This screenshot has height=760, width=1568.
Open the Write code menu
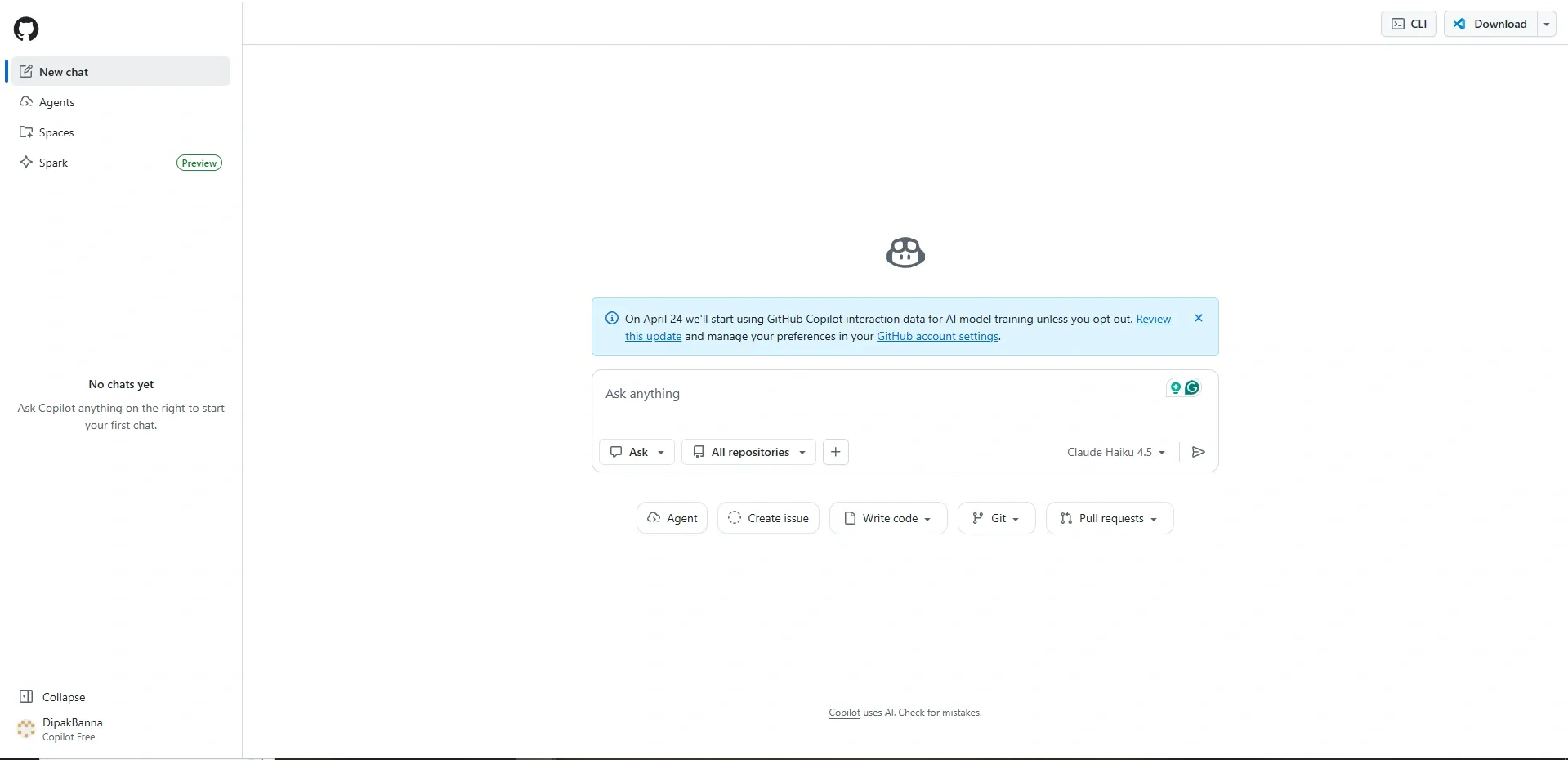click(887, 517)
